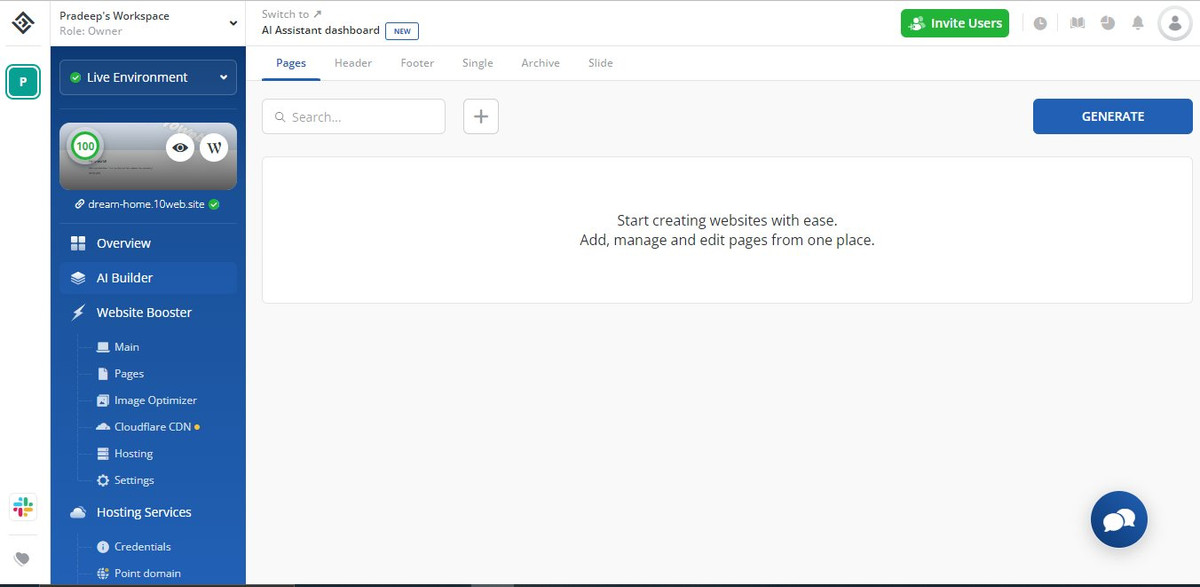Preview site with the eye icon
The height and width of the screenshot is (587, 1200).
click(180, 148)
